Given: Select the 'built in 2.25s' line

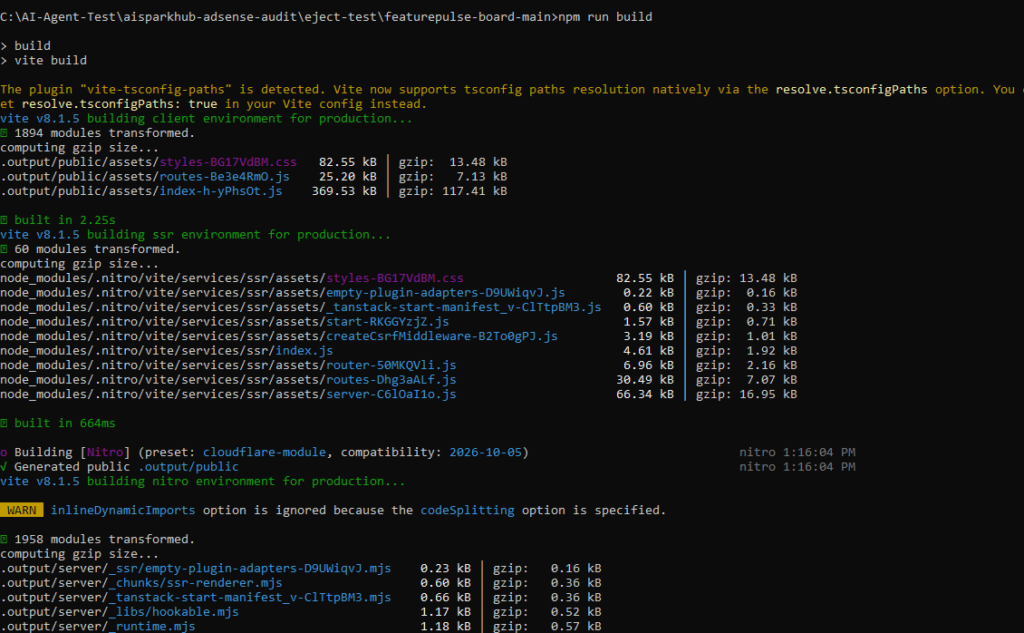Looking at the screenshot, I should click(57, 219).
